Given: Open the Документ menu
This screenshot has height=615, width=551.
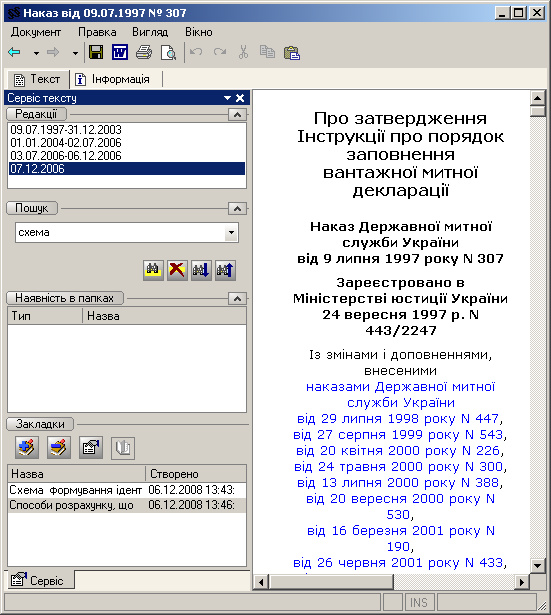Looking at the screenshot, I should coord(36,32).
